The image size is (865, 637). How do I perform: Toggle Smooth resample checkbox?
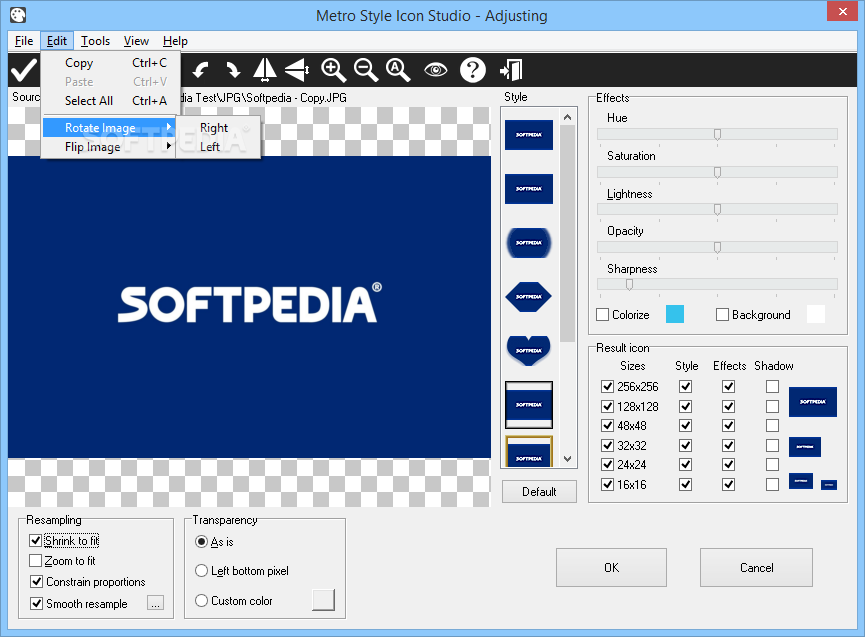coord(36,604)
